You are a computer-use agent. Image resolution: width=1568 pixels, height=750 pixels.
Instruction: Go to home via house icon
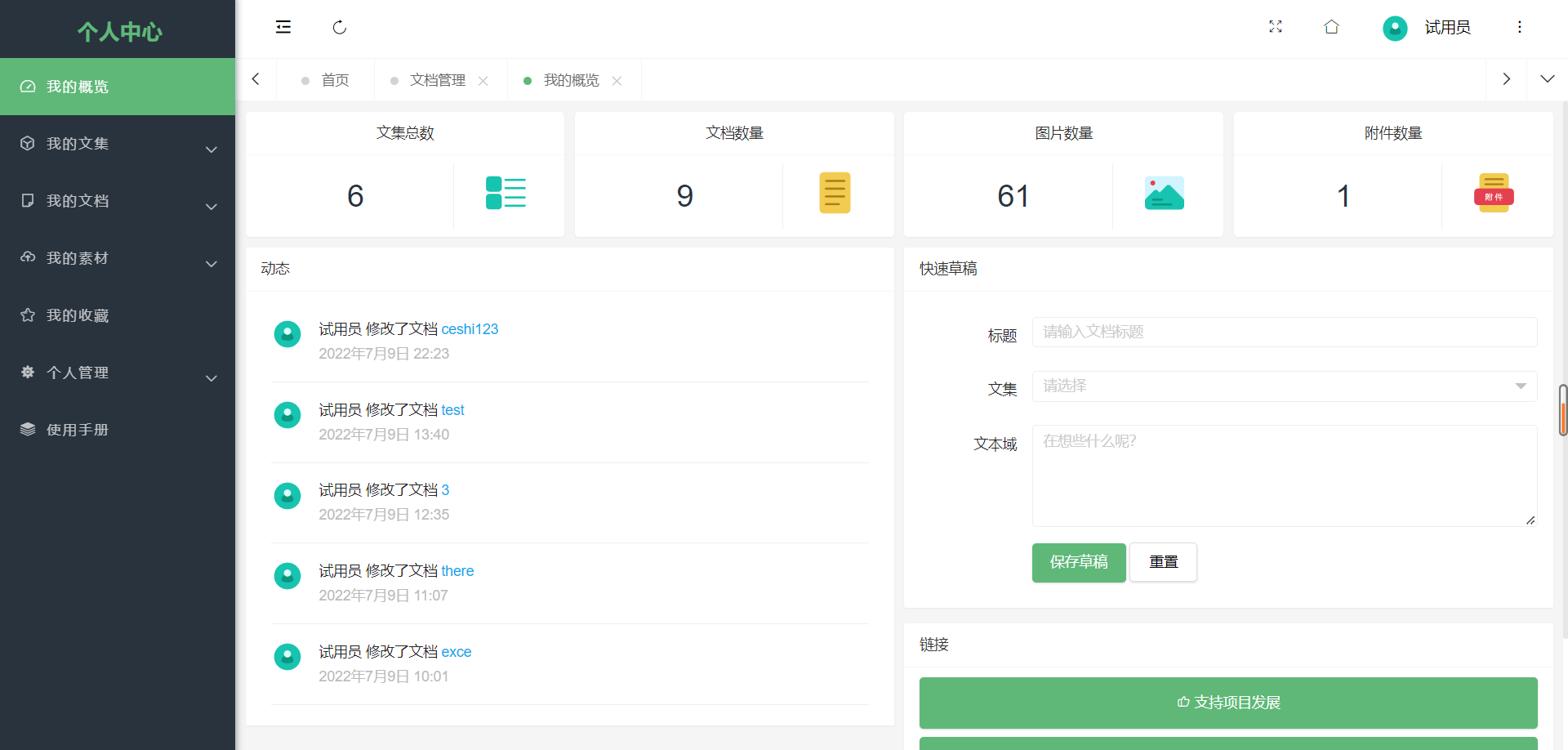click(x=1331, y=27)
